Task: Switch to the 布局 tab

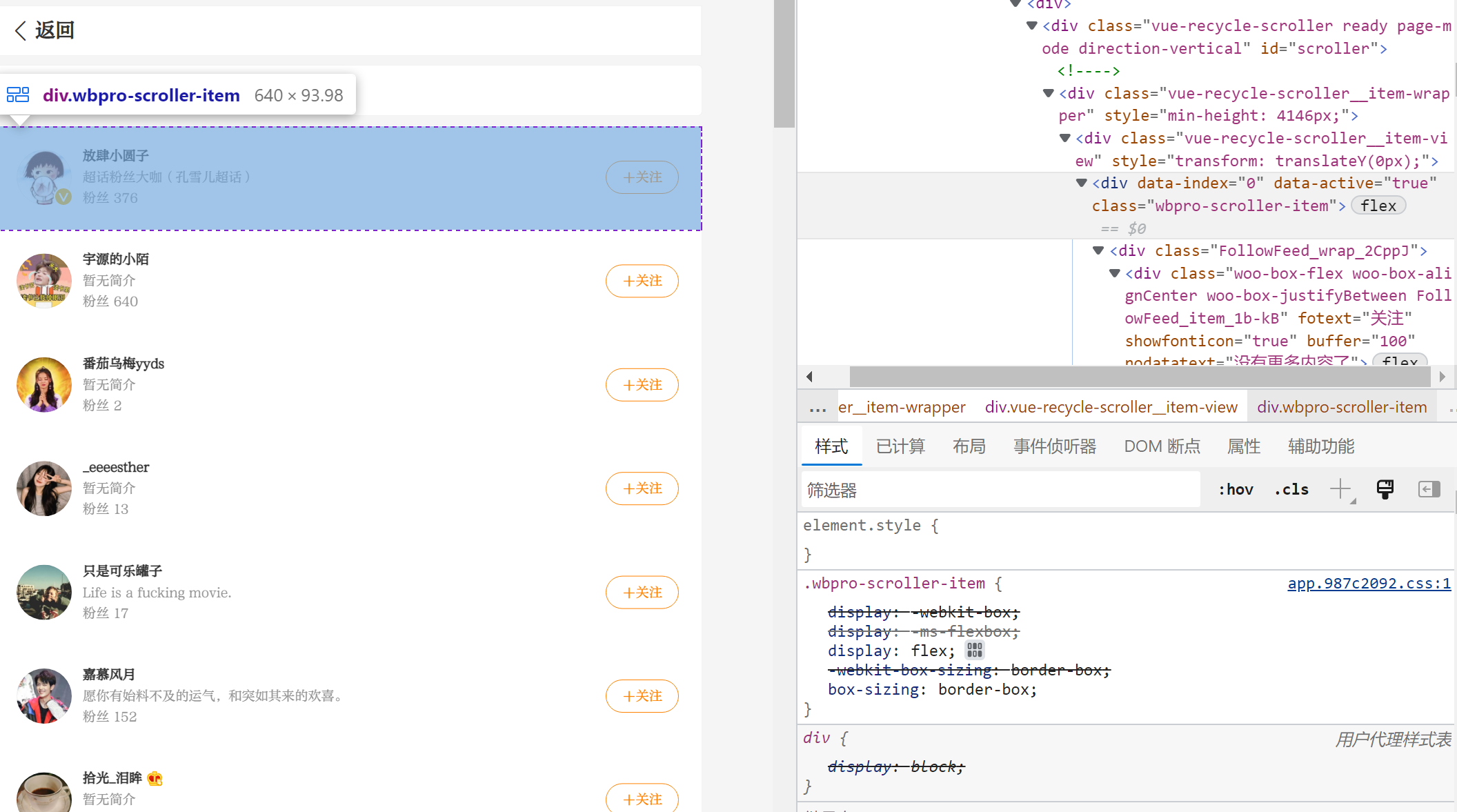Action: click(x=969, y=446)
